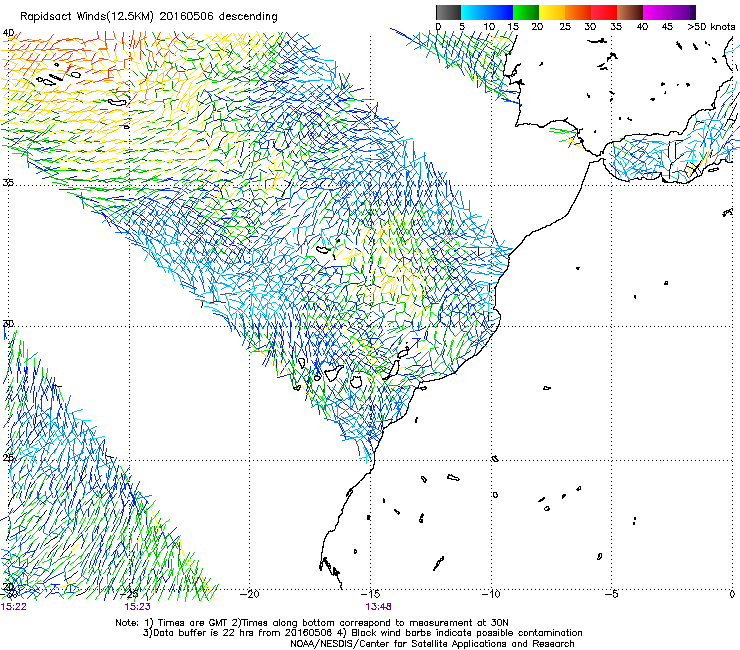Click the legend tick label 25
The width and height of the screenshot is (740, 650).
pyautogui.click(x=565, y=27)
